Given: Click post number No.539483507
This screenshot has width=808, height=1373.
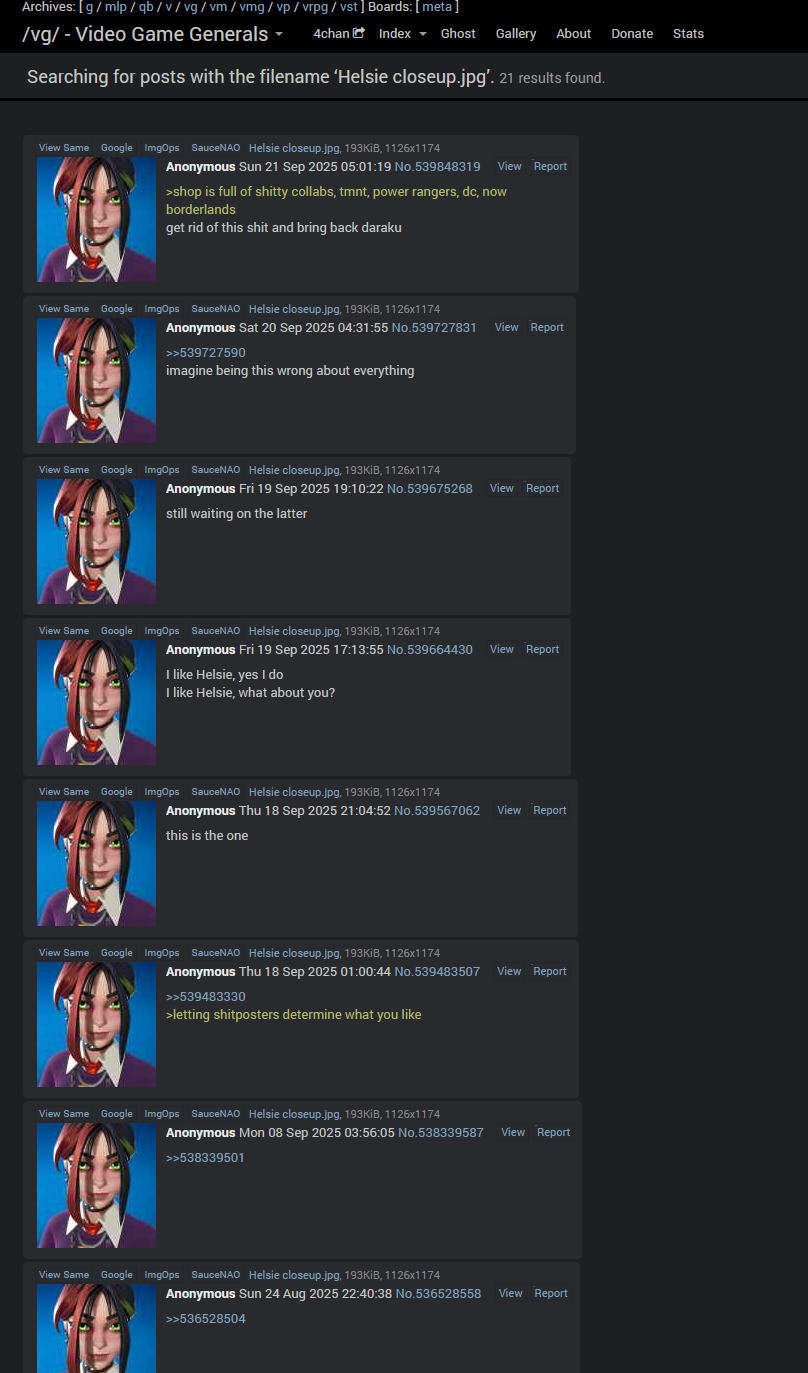Looking at the screenshot, I should 437,972.
